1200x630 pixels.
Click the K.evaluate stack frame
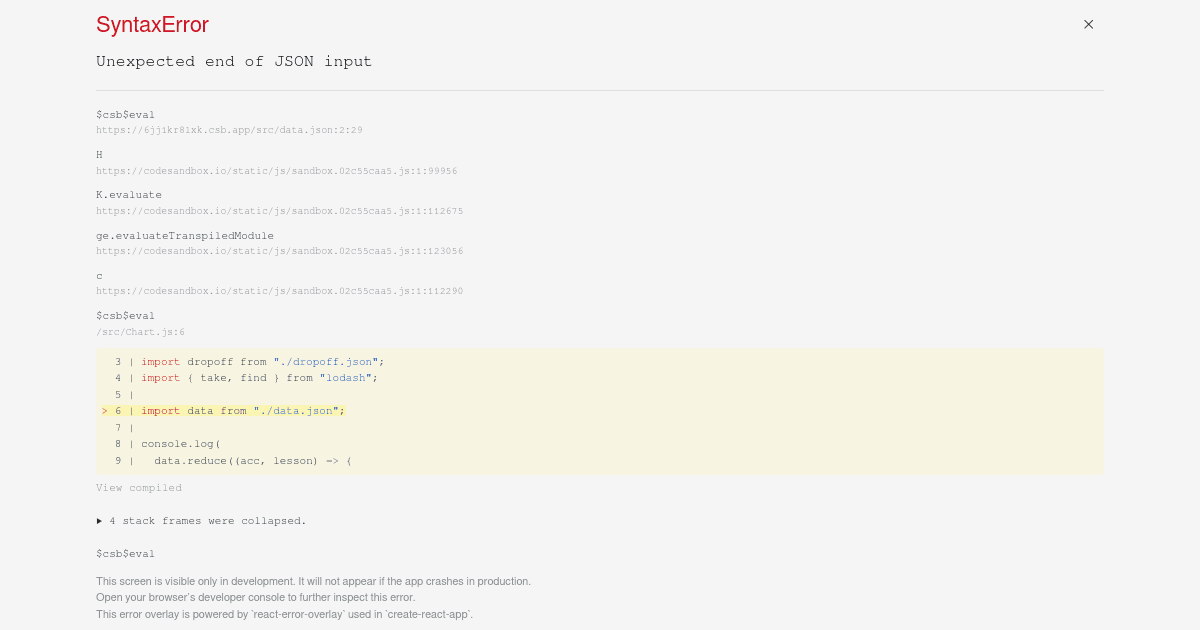coord(129,195)
